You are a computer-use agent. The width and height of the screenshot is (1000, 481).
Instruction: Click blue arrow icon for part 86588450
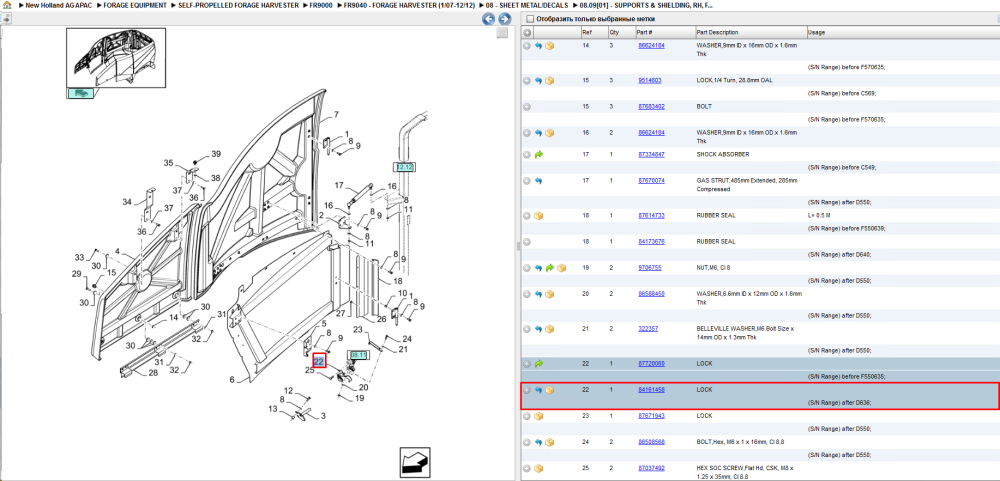tap(538, 294)
